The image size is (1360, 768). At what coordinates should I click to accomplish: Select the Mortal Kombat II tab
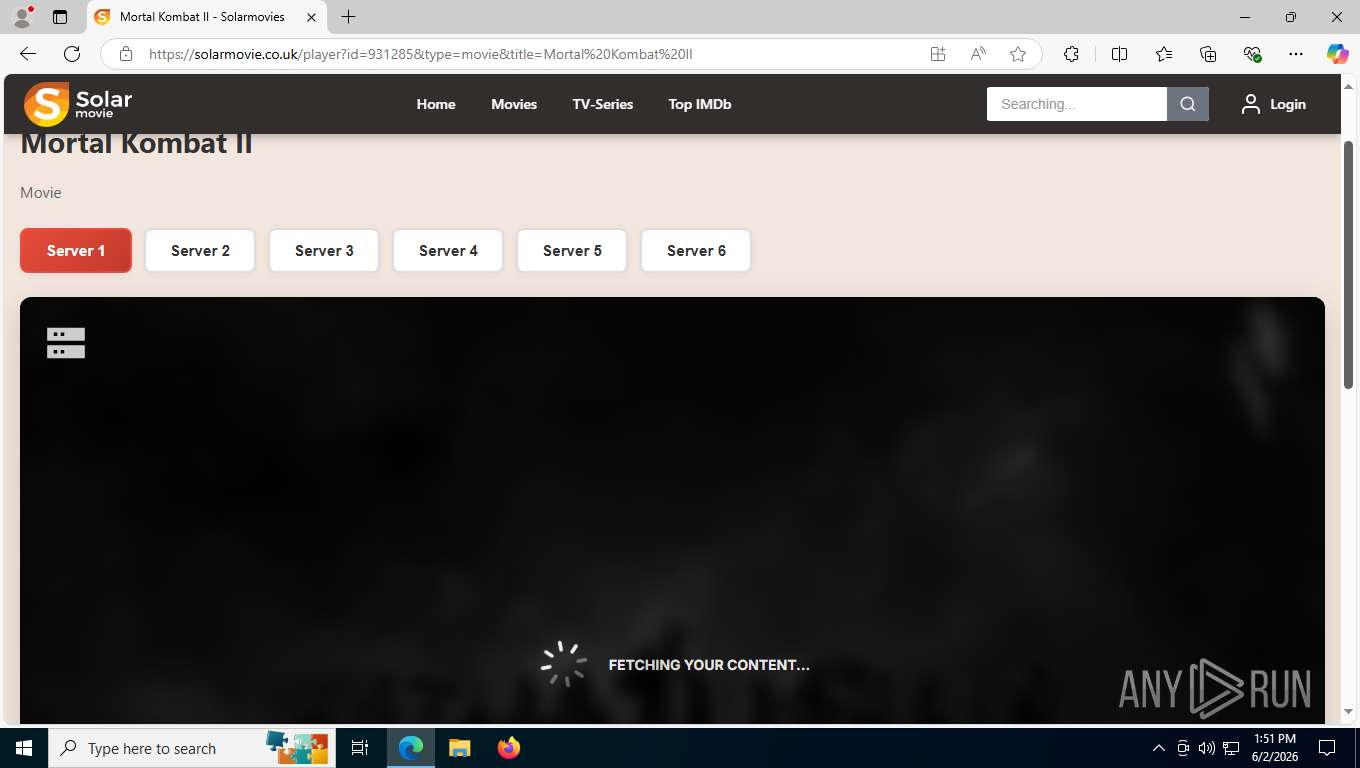(x=207, y=17)
